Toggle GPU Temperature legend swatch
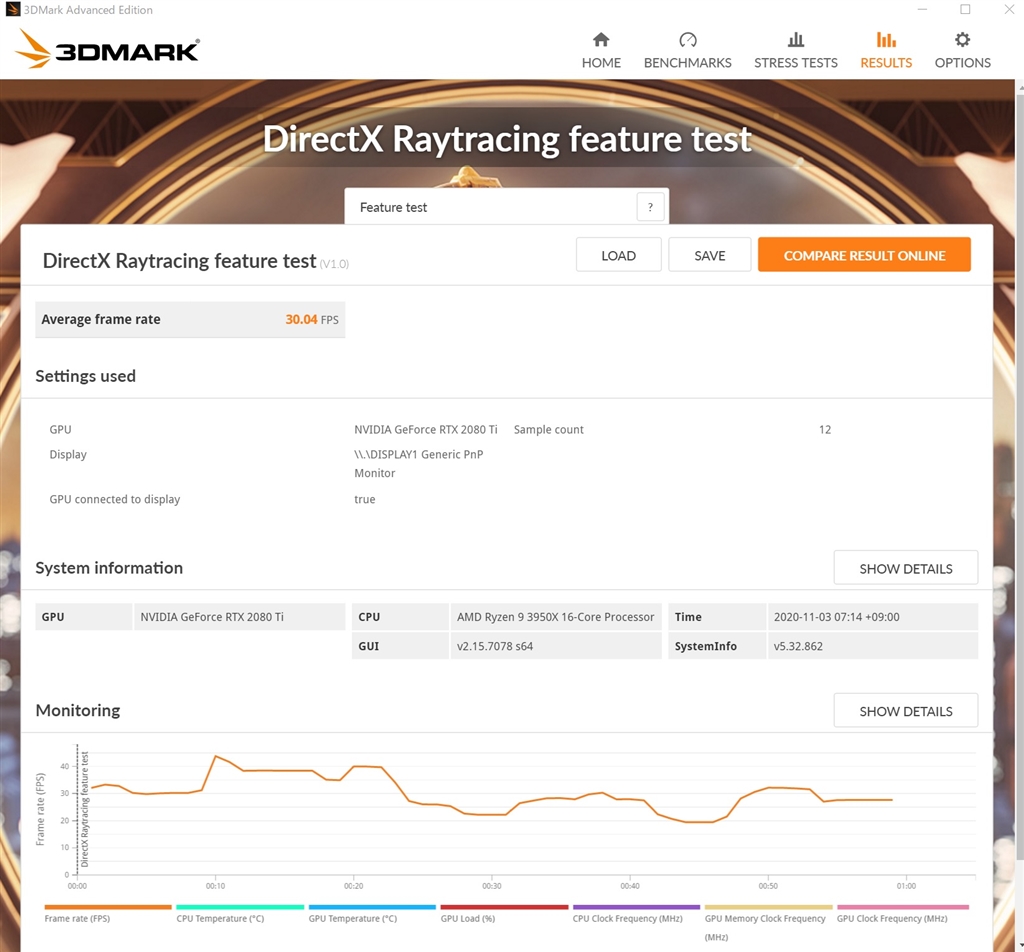The height and width of the screenshot is (952, 1024). pyautogui.click(x=372, y=907)
